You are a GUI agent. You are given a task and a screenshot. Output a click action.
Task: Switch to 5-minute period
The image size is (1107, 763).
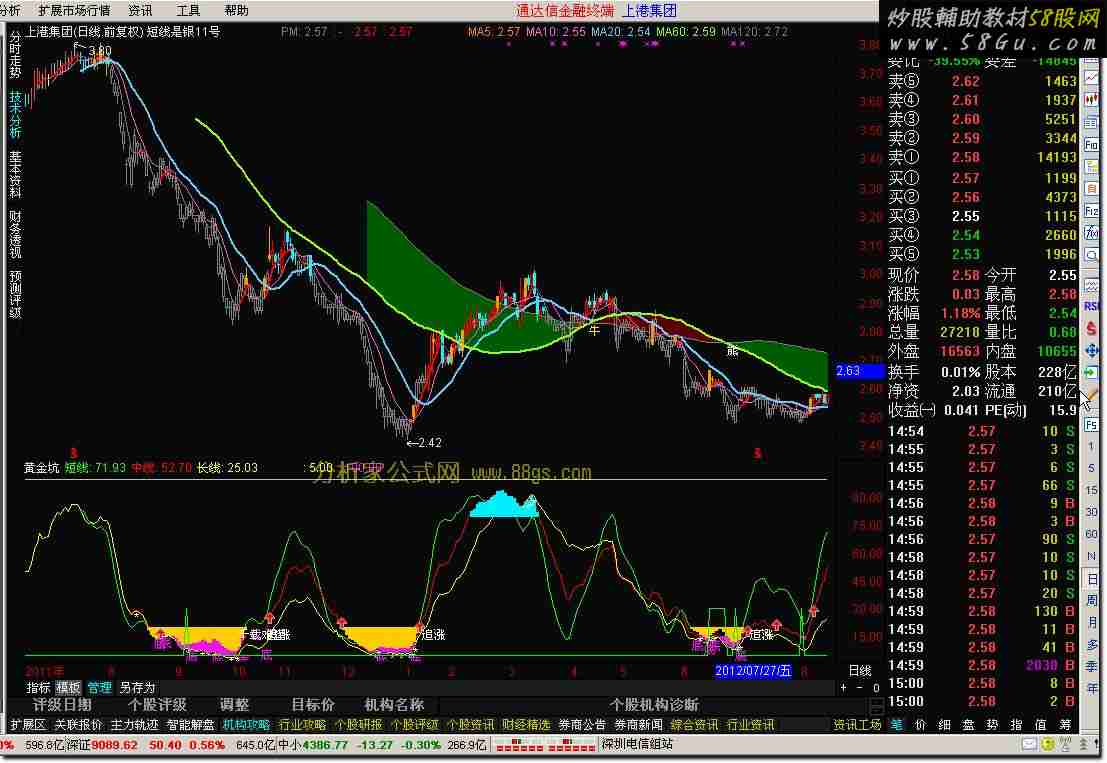point(1091,468)
